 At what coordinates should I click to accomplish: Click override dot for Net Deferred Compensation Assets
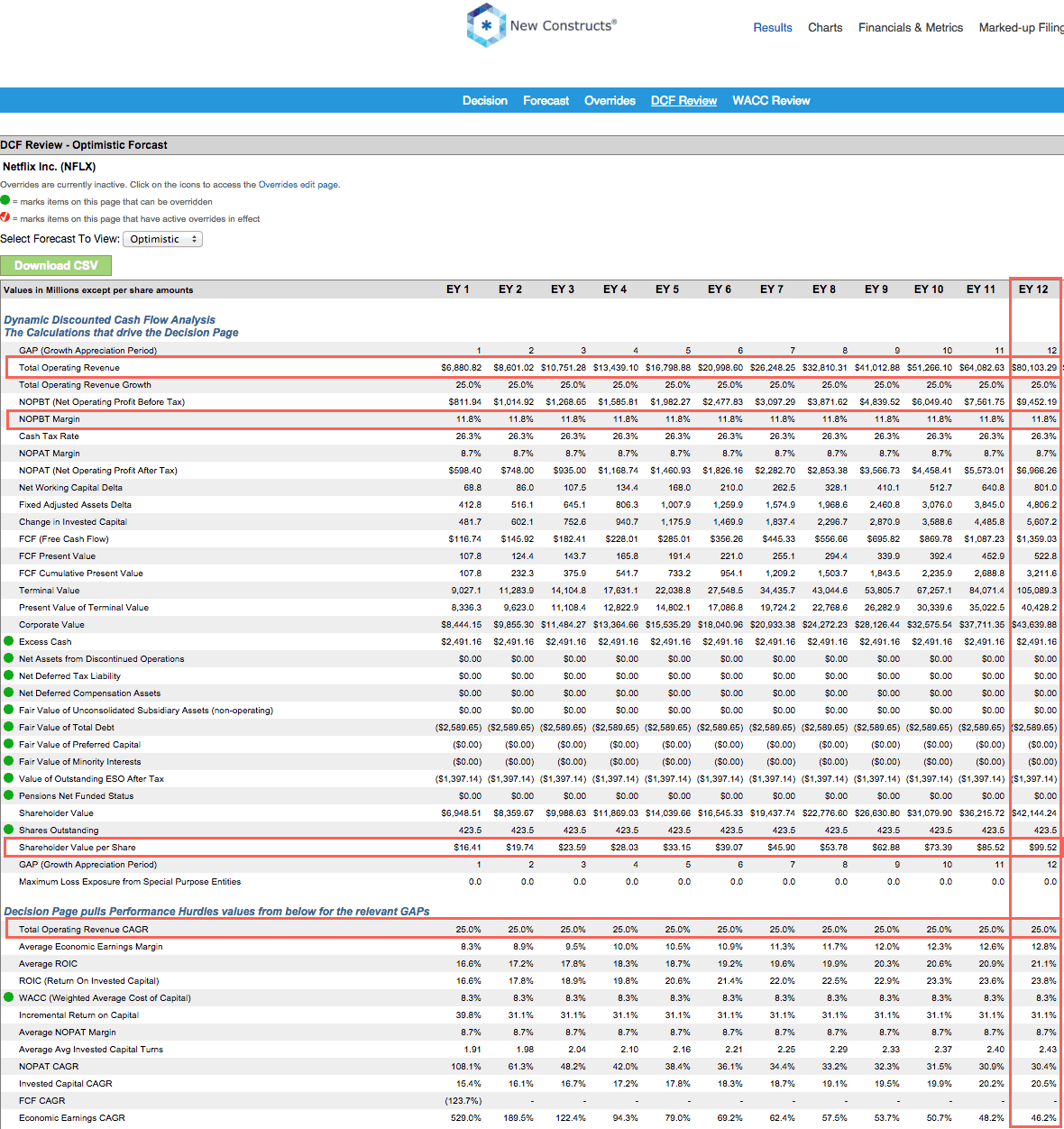click(9, 693)
